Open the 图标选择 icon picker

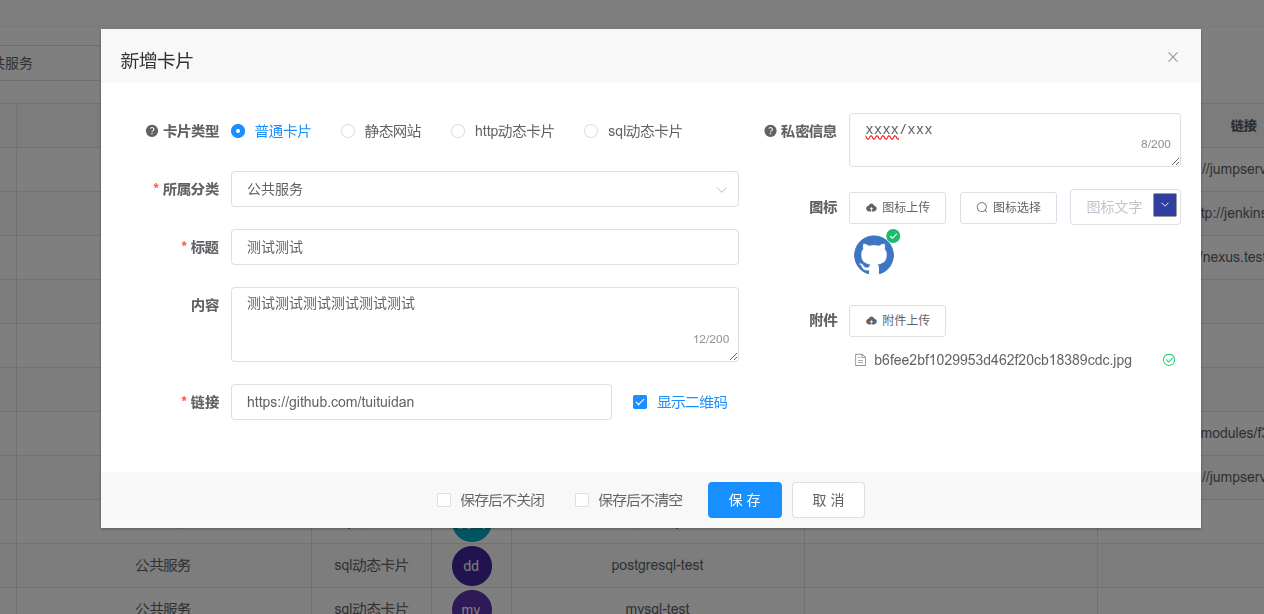click(1008, 207)
